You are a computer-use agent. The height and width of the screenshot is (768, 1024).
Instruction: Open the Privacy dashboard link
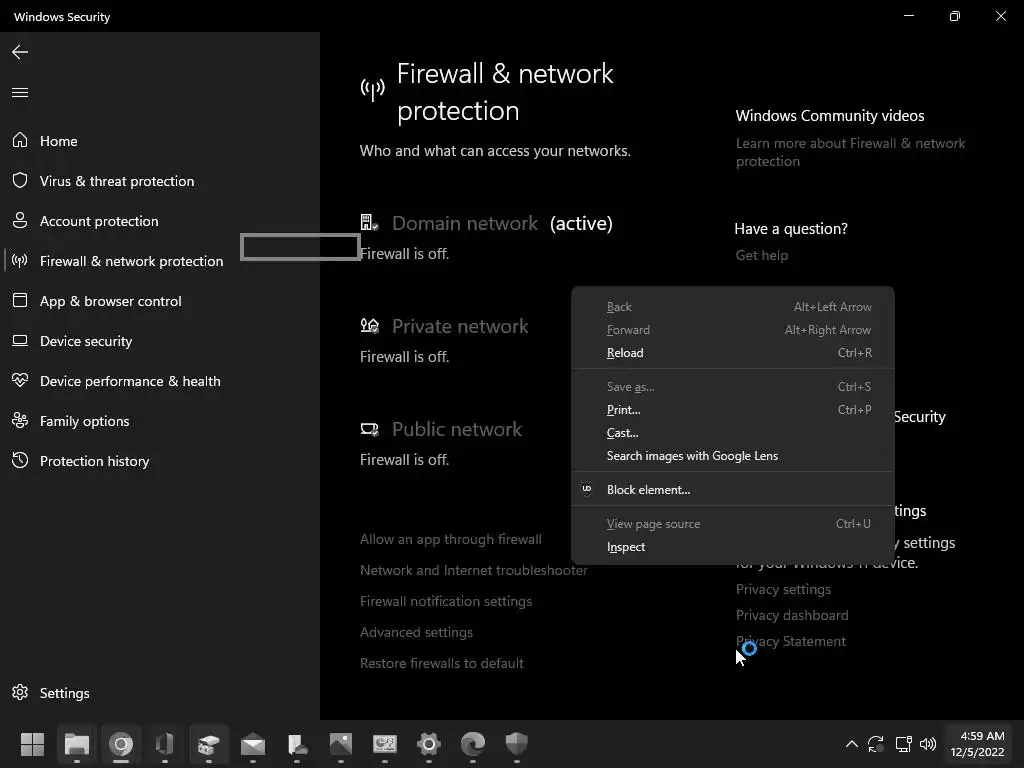[x=792, y=615]
